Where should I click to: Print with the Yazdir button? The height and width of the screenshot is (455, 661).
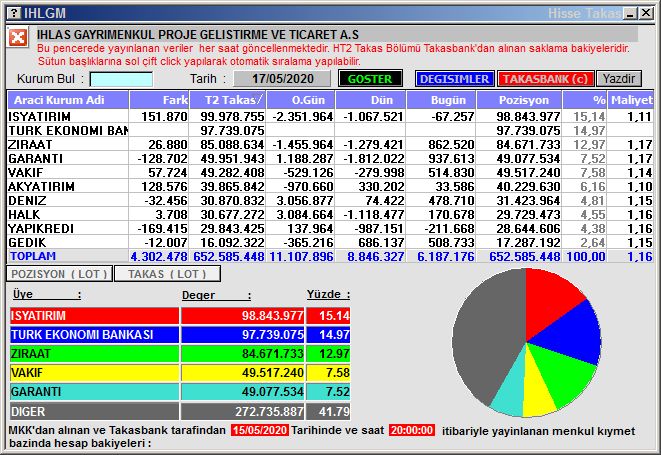tap(619, 79)
